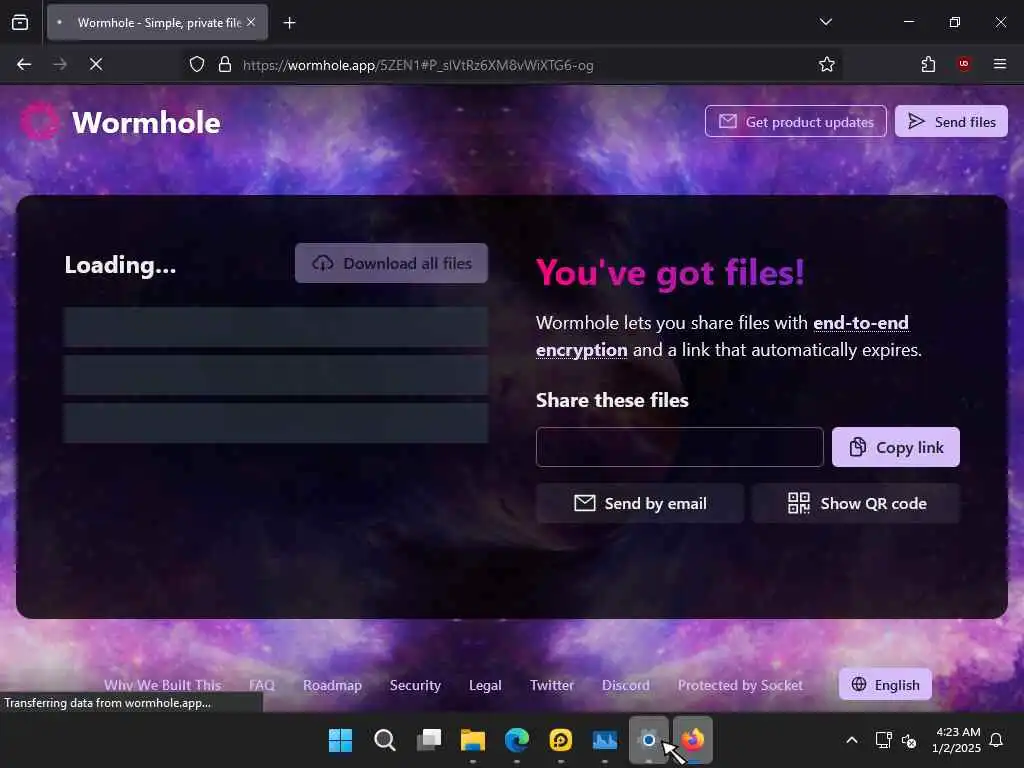Expand the list all tabs chevron
Viewport: 1024px width, 768px height.
pos(825,22)
